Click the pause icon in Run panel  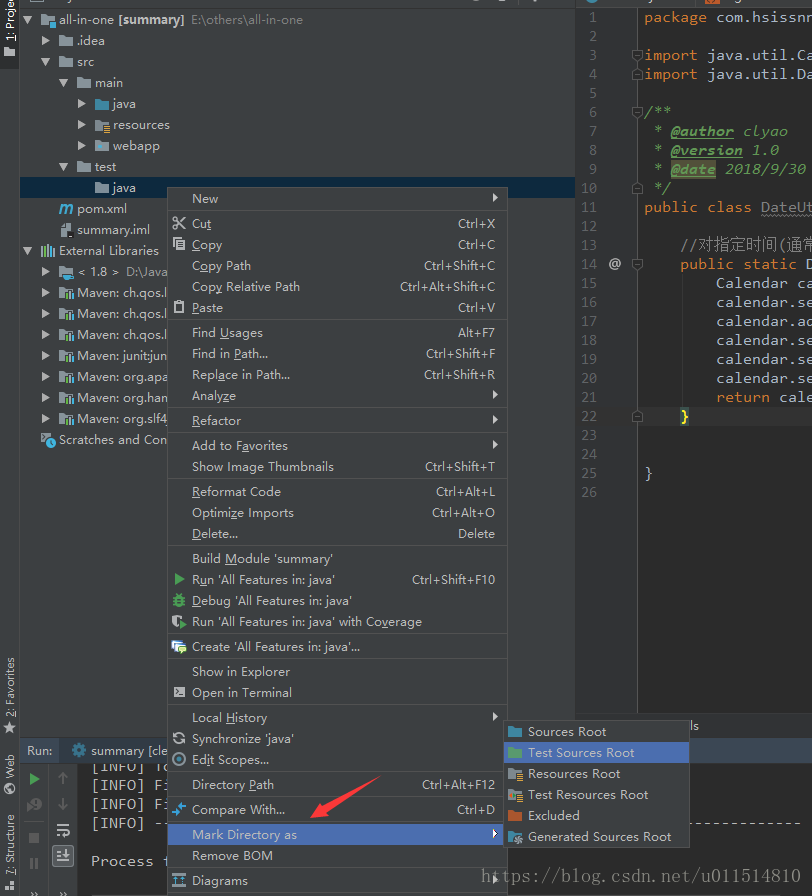click(x=34, y=863)
